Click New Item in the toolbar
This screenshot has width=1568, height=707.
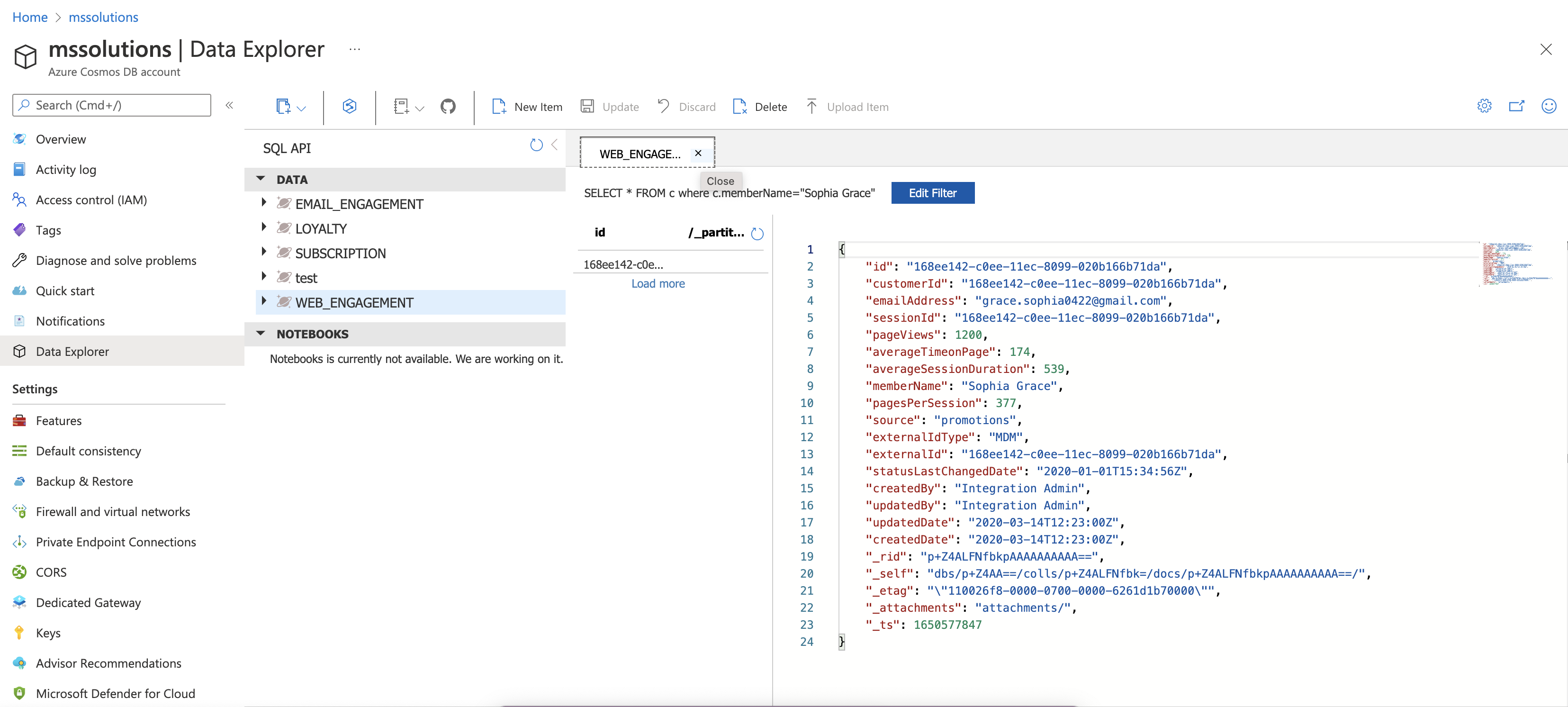point(527,107)
